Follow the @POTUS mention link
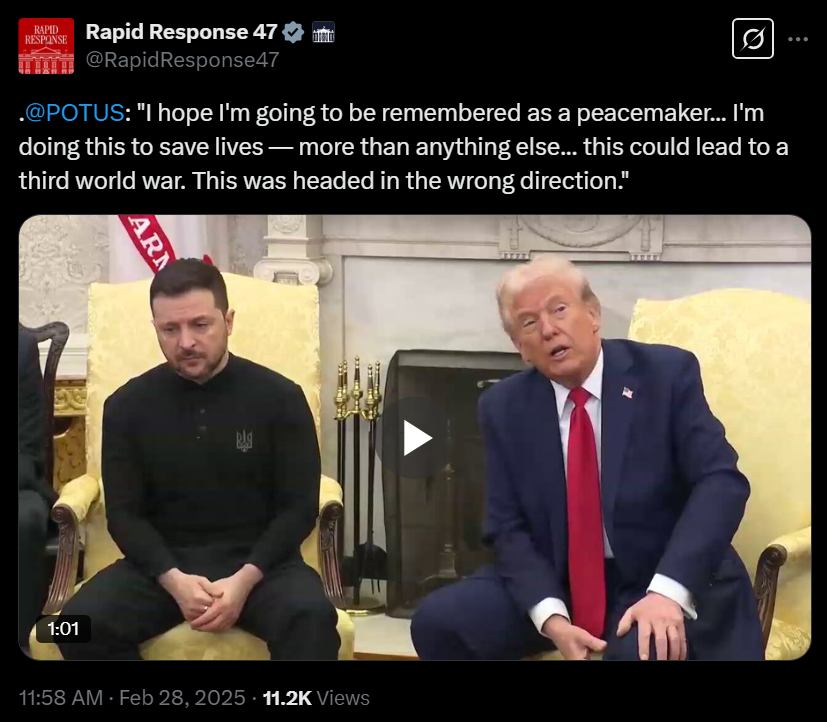This screenshot has width=827, height=722. pos(74,113)
